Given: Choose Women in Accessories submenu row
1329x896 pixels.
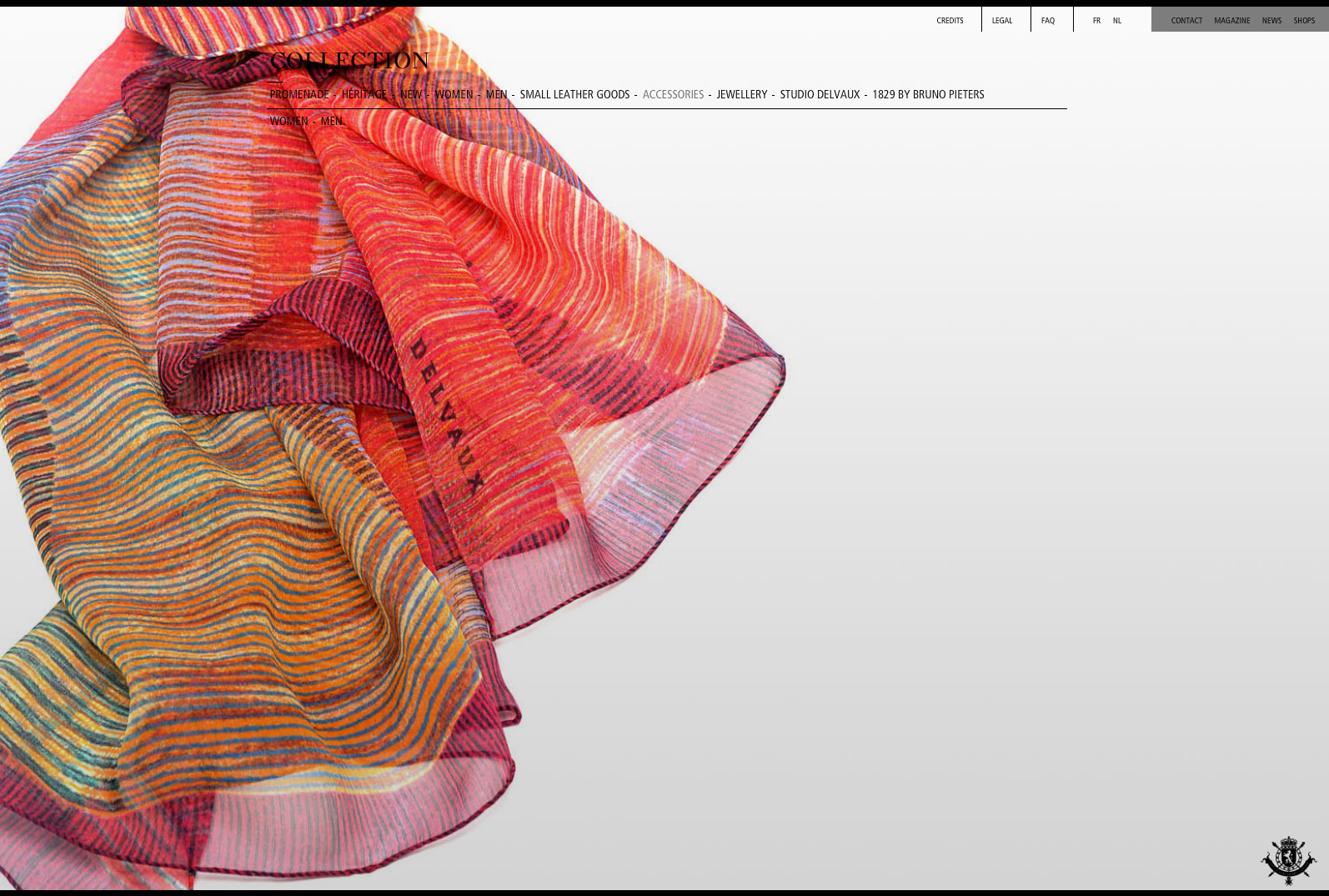Looking at the screenshot, I should coord(288,122).
